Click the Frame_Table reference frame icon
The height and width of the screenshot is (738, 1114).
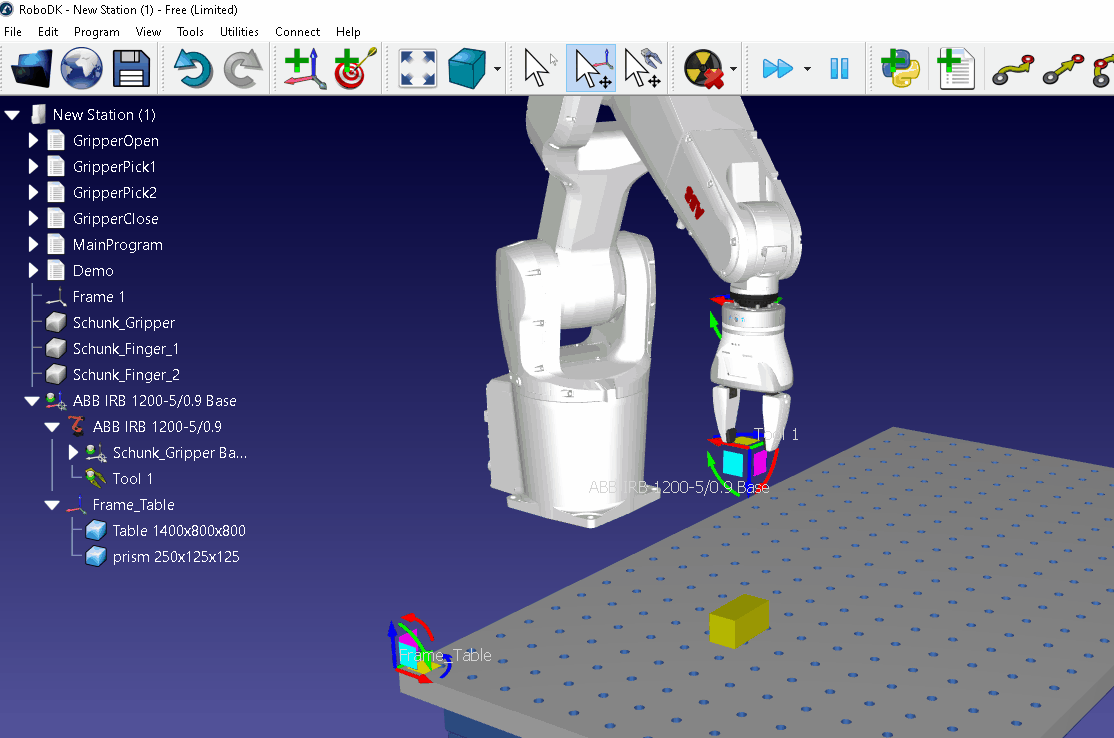(x=76, y=505)
